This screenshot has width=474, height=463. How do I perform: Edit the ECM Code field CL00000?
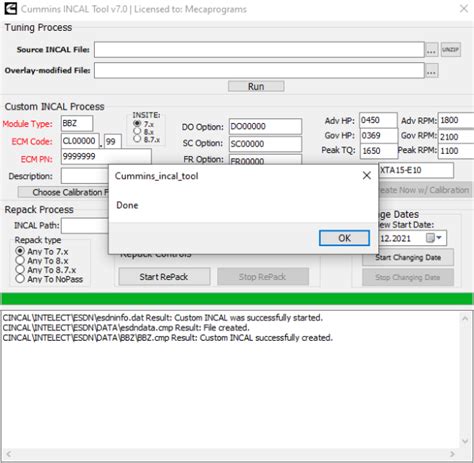click(x=80, y=141)
